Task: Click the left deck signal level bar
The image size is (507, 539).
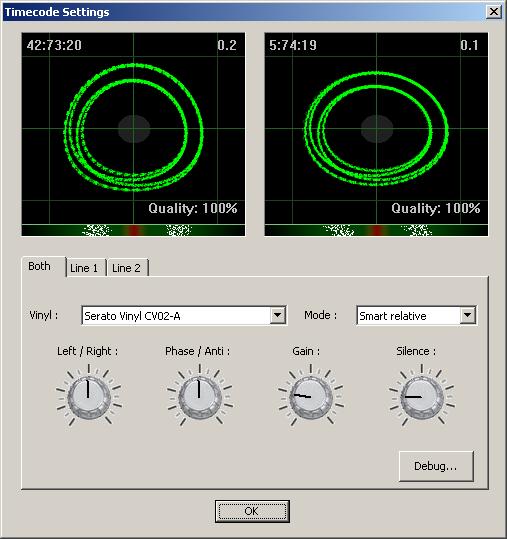Action: click(133, 230)
